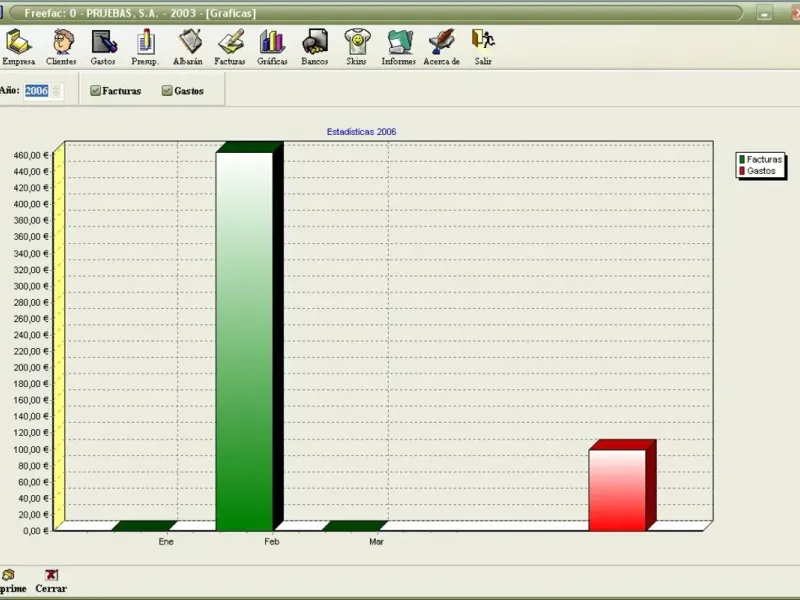Viewport: 800px width, 600px height.
Task: Click red Gastos legend swatch
Action: 742,171
